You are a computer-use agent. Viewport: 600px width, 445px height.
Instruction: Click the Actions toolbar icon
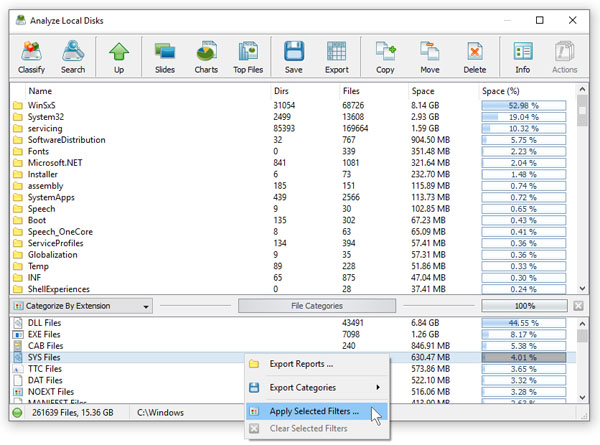tap(564, 57)
